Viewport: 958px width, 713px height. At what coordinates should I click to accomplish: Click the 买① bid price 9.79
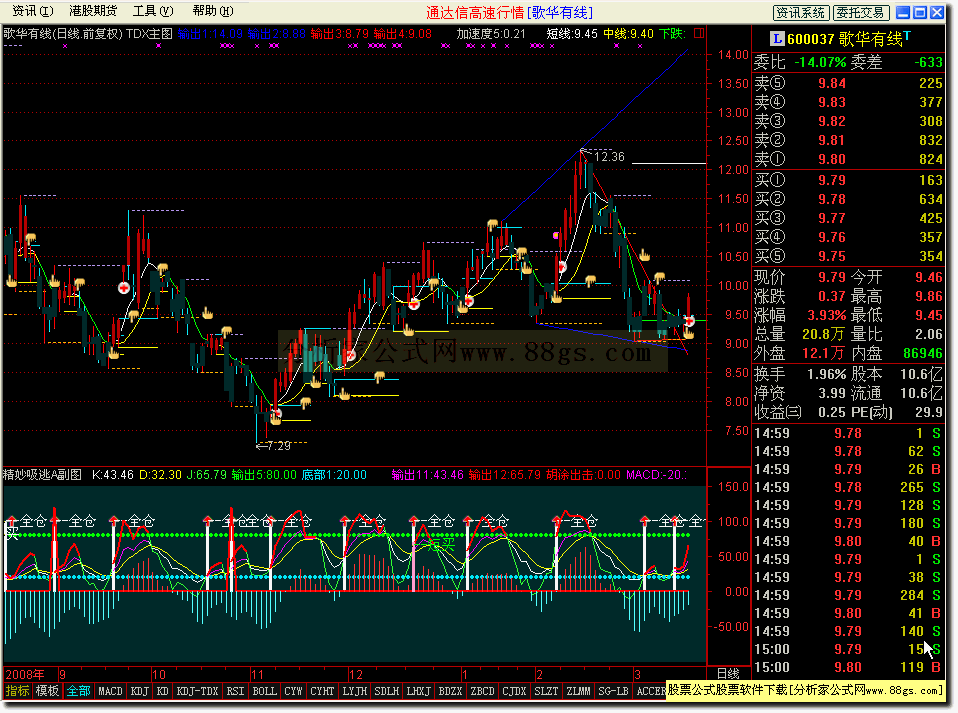point(832,180)
